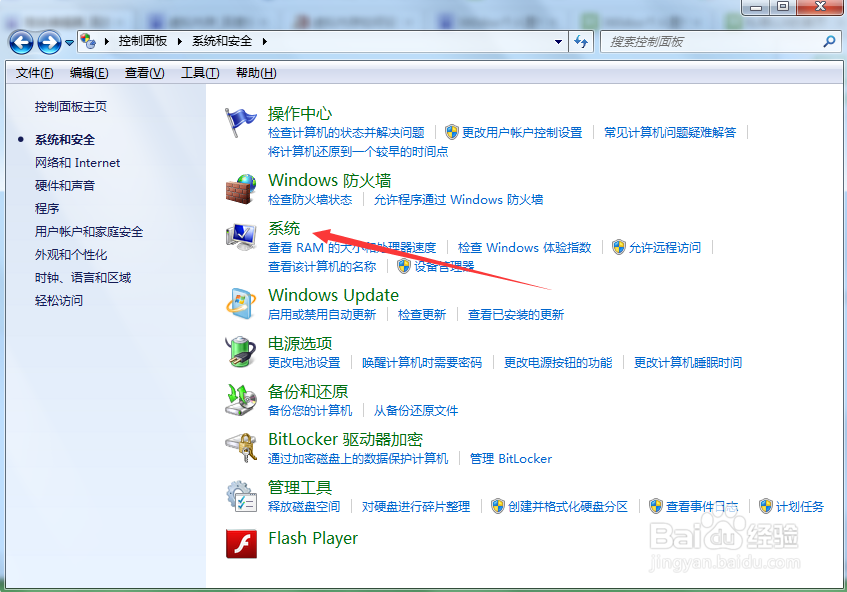Click the search magnifier icon

click(829, 42)
